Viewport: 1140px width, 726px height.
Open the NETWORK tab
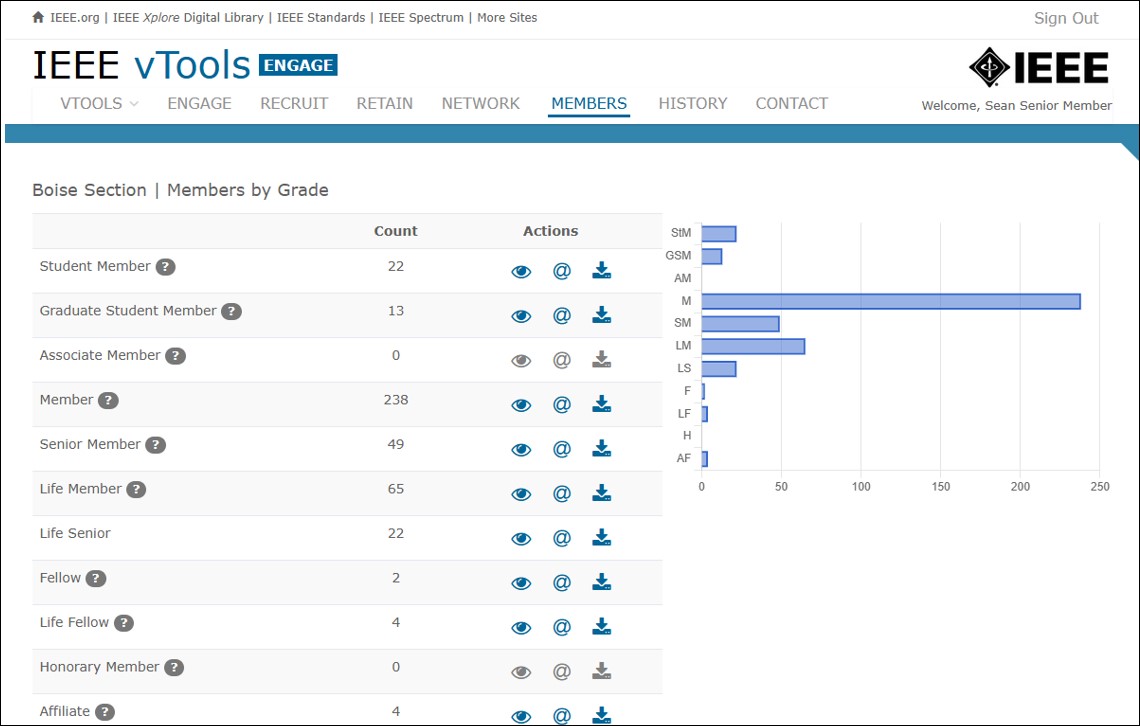coord(481,103)
